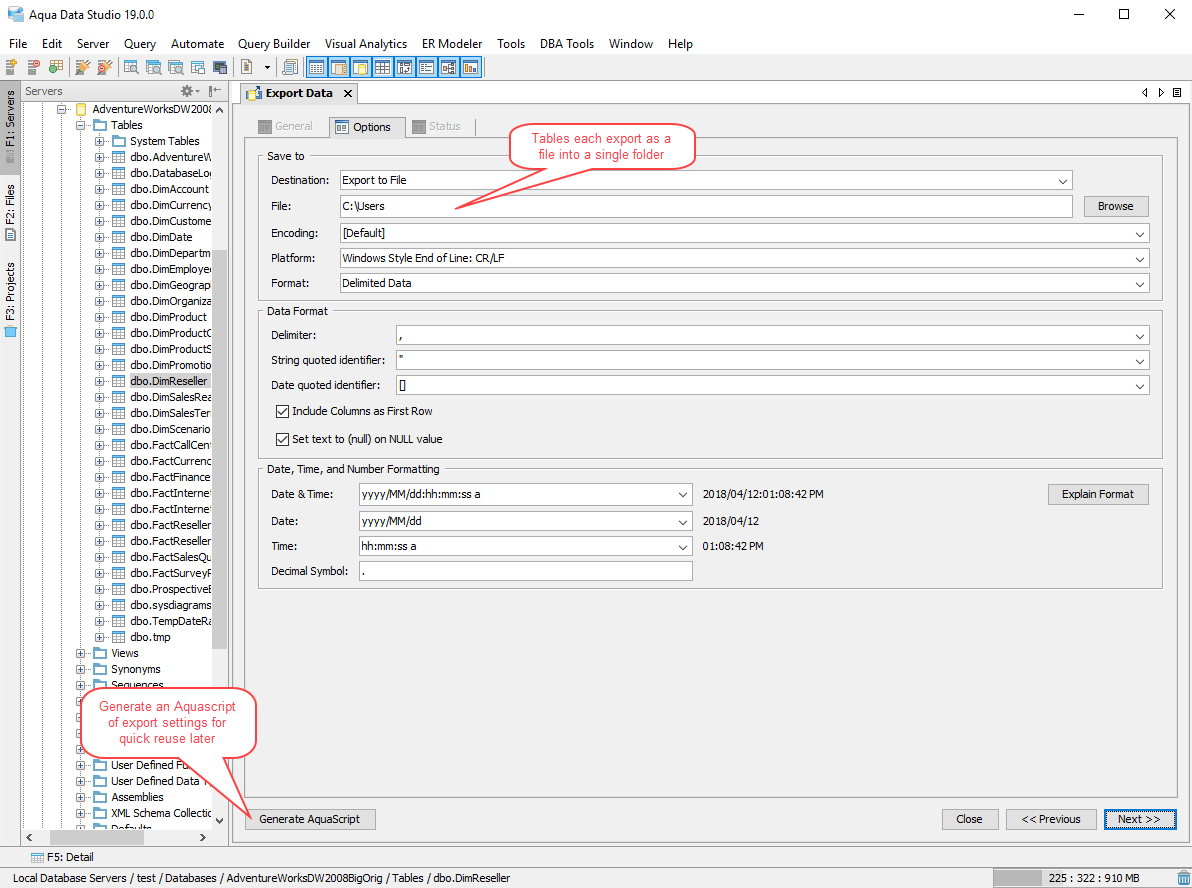Select dbo.DimReseller table in tree
This screenshot has height=888, width=1192.
coord(168,381)
